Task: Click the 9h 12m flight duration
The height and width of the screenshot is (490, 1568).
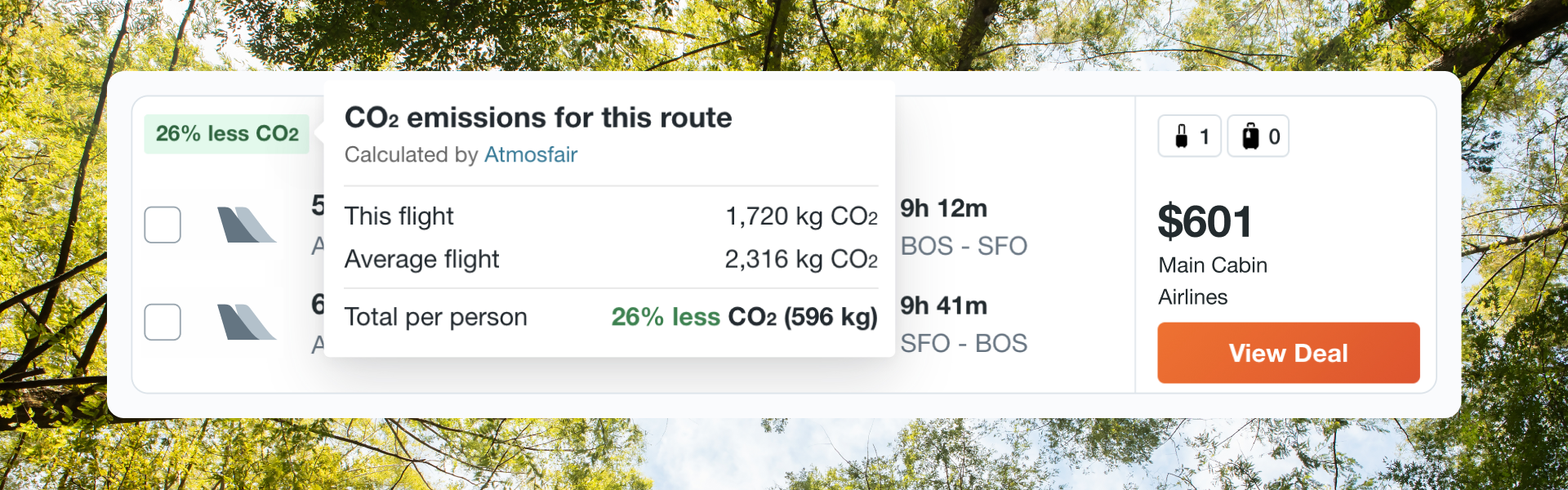Action: (x=944, y=208)
